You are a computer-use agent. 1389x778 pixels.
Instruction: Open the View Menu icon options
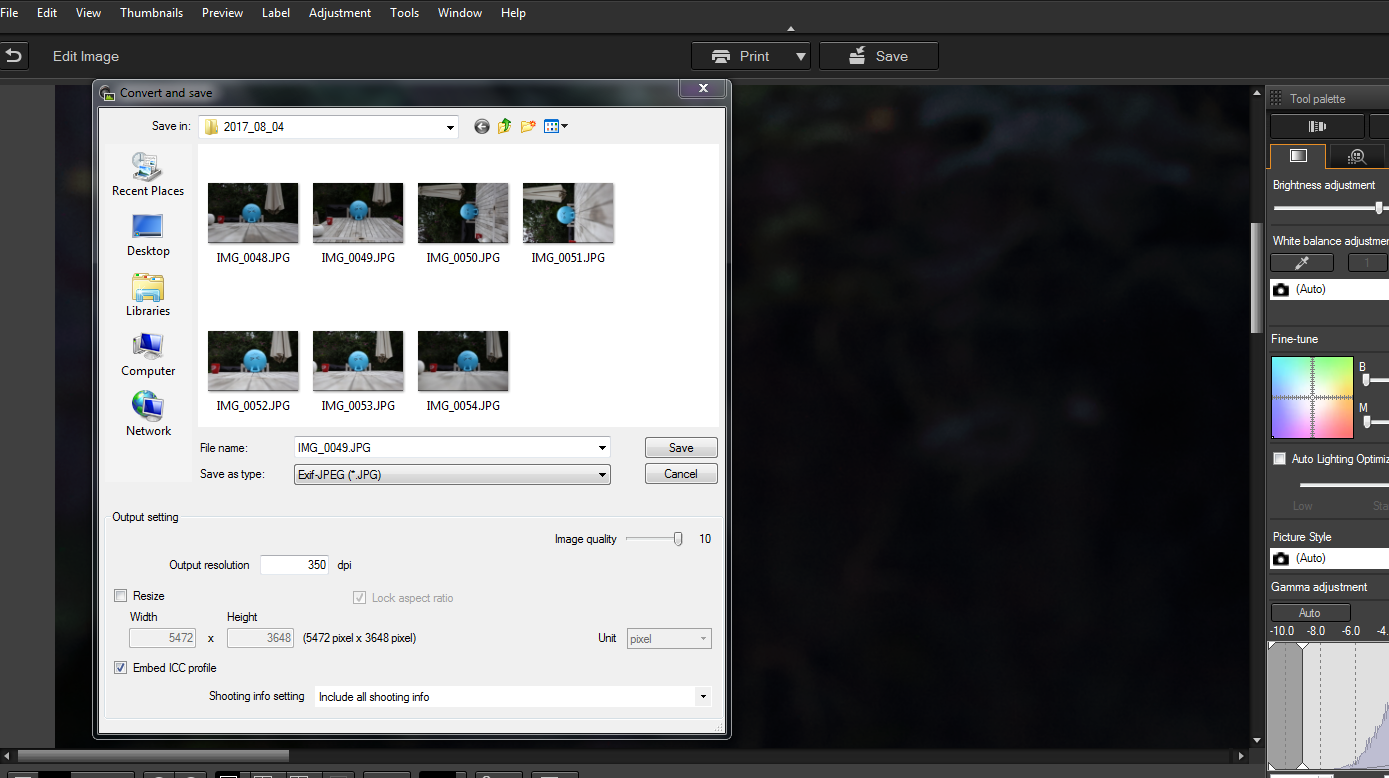[556, 127]
